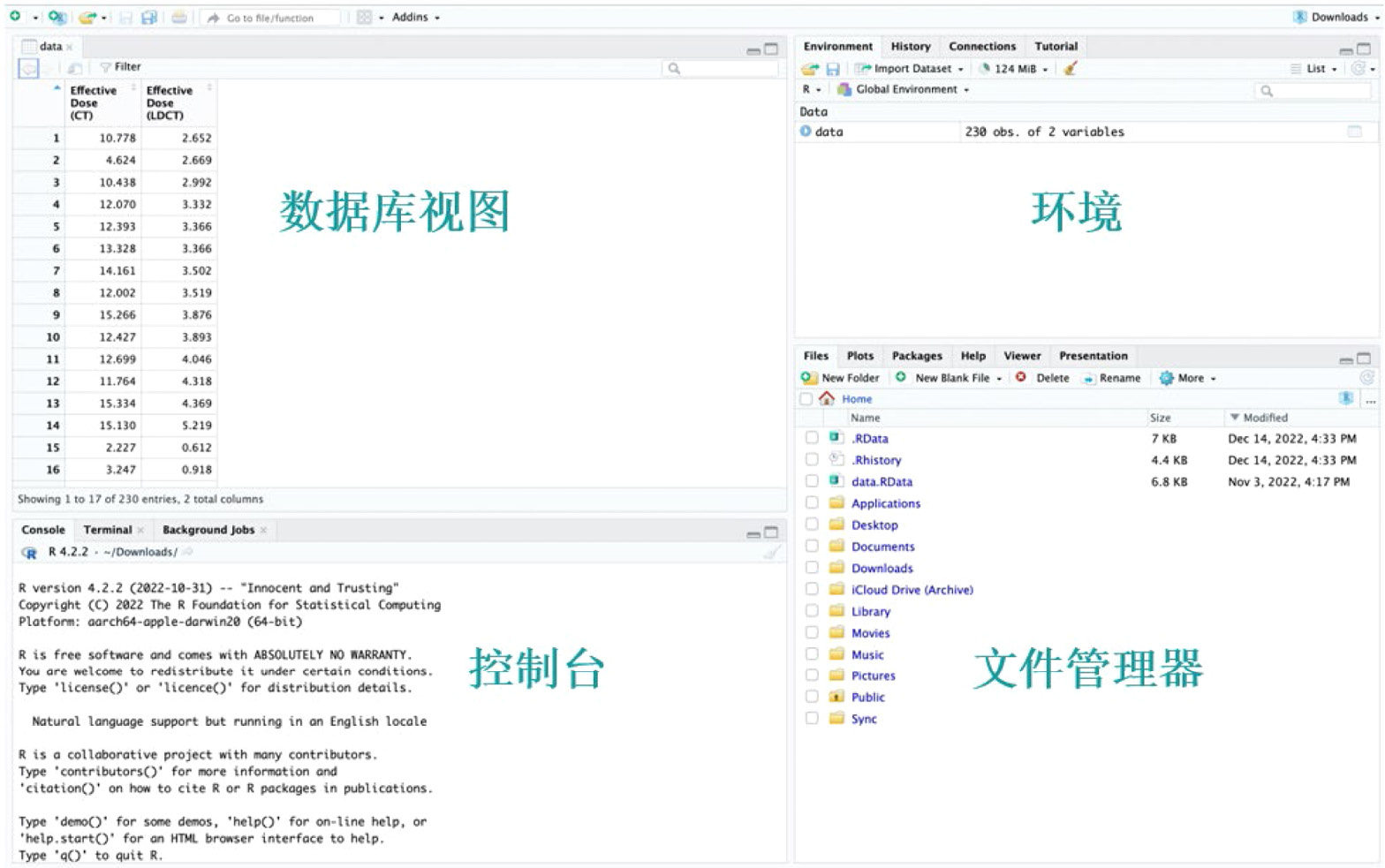This screenshot has height=868, width=1385.
Task: Check the box next to data.RData
Action: point(812,481)
